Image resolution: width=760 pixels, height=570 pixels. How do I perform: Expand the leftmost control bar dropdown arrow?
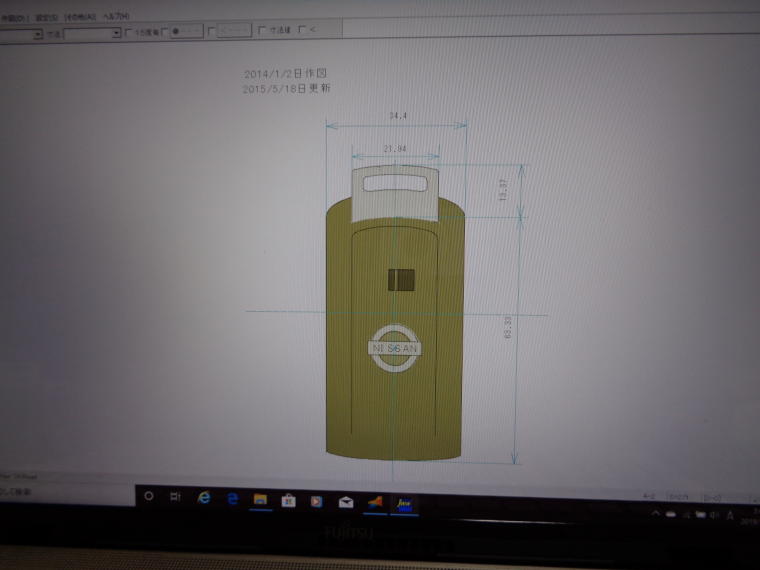tap(37, 34)
